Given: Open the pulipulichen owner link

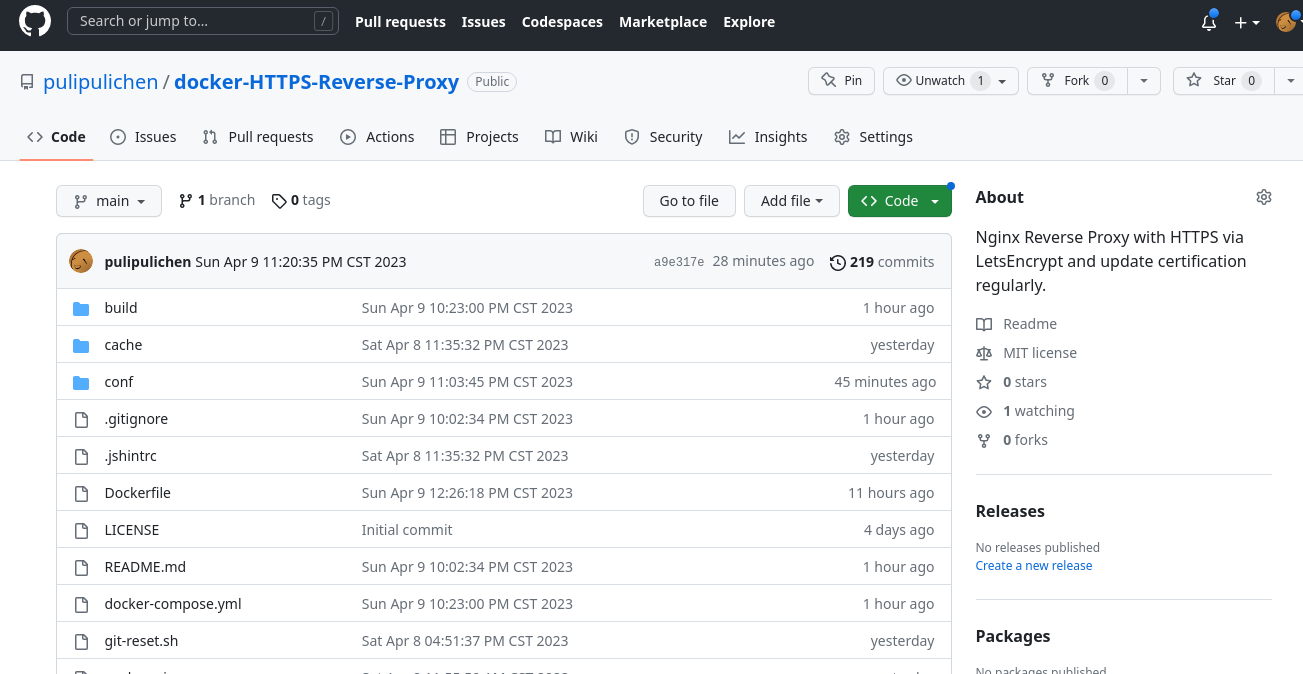Looking at the screenshot, I should (100, 82).
